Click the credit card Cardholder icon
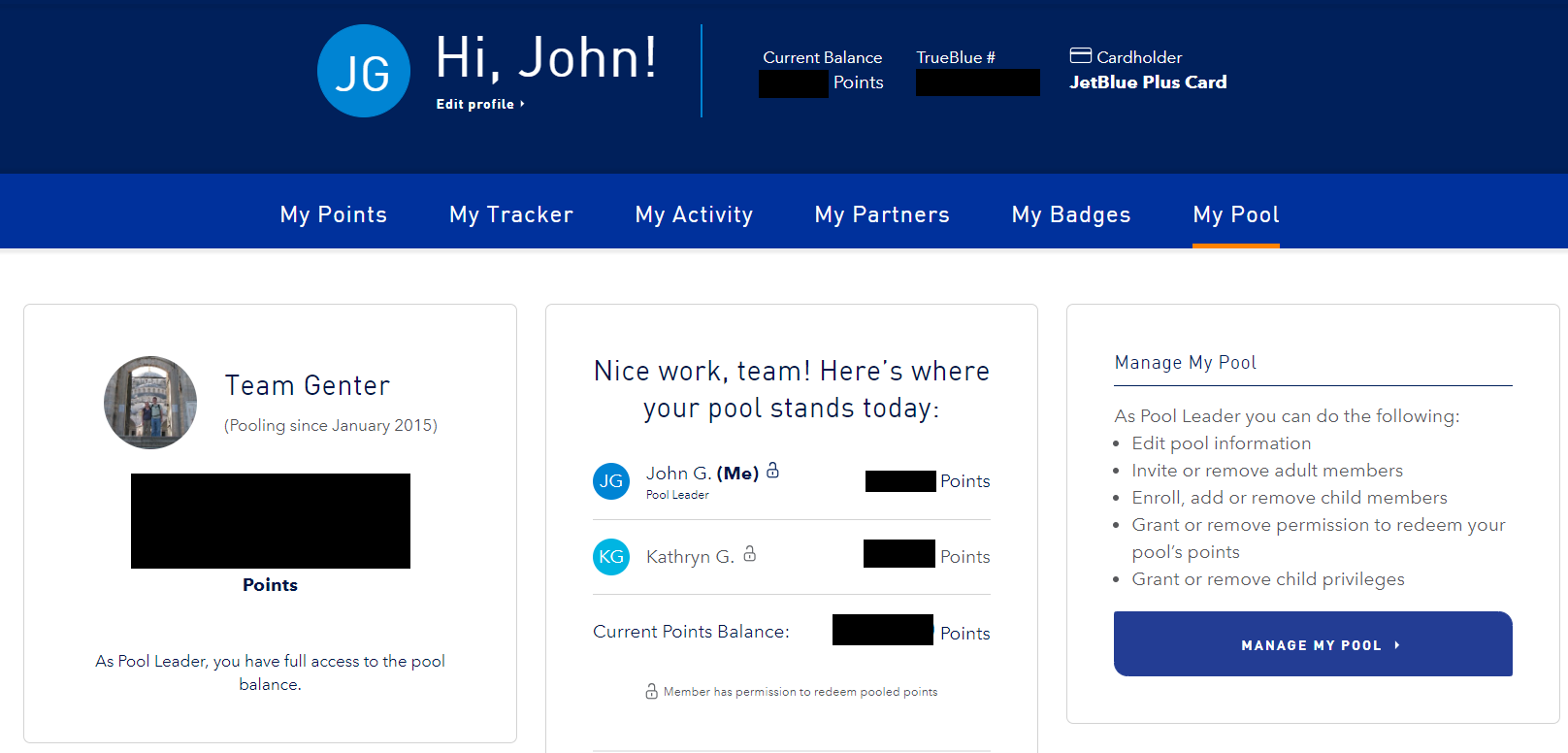This screenshot has height=753, width=1568. (1080, 55)
